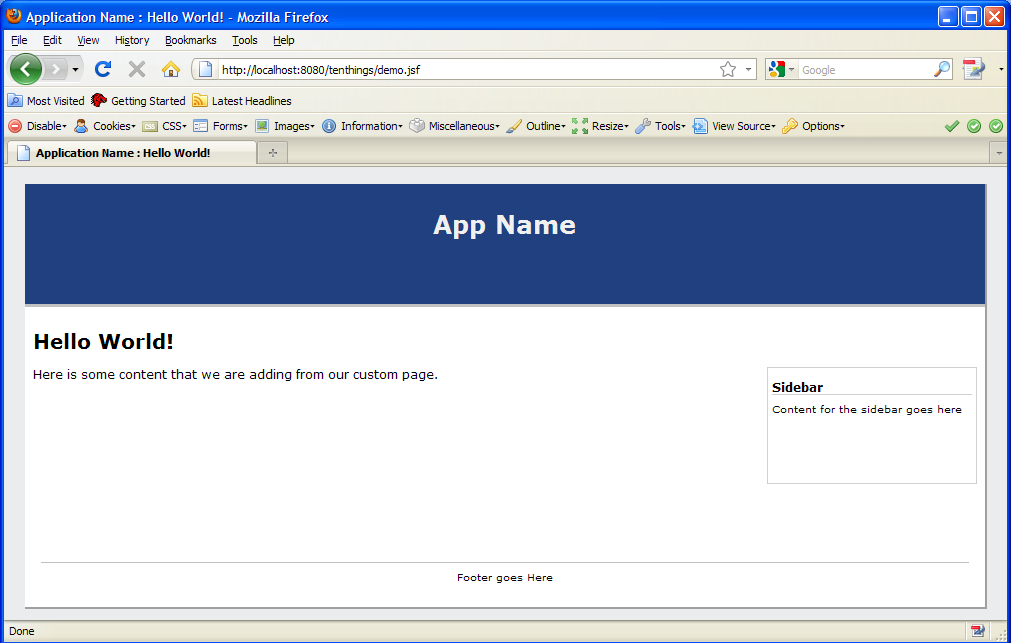Image resolution: width=1011 pixels, height=643 pixels.
Task: Go back with the green Back arrow
Action: pos(26,69)
